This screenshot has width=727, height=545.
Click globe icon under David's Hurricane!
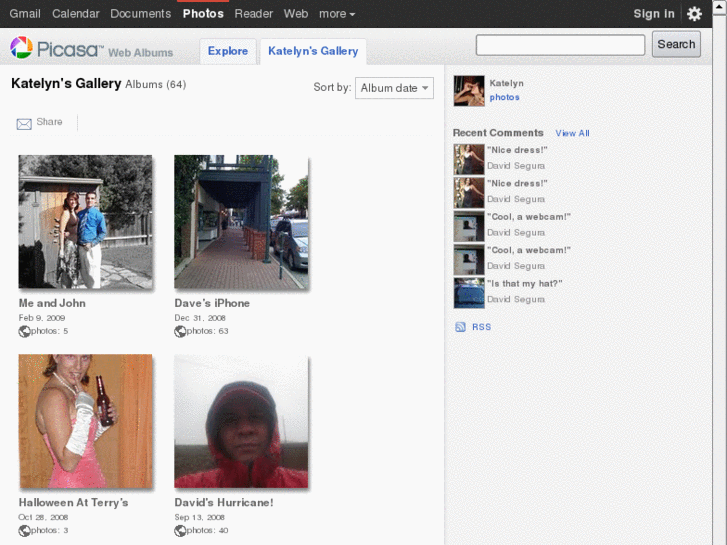click(180, 530)
